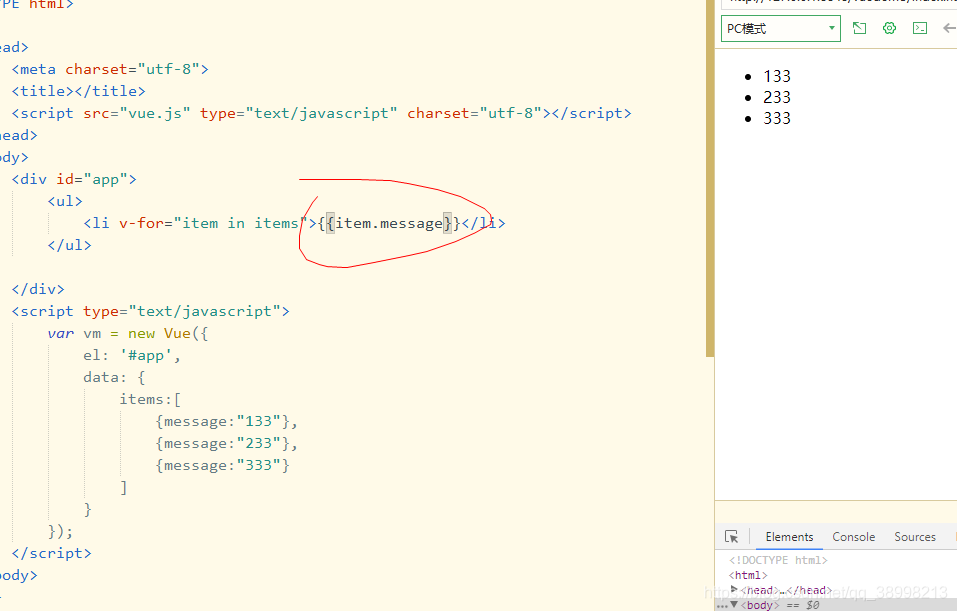Collapse the body node in DevTools
Image resolution: width=957 pixels, height=611 pixels.
point(734,604)
